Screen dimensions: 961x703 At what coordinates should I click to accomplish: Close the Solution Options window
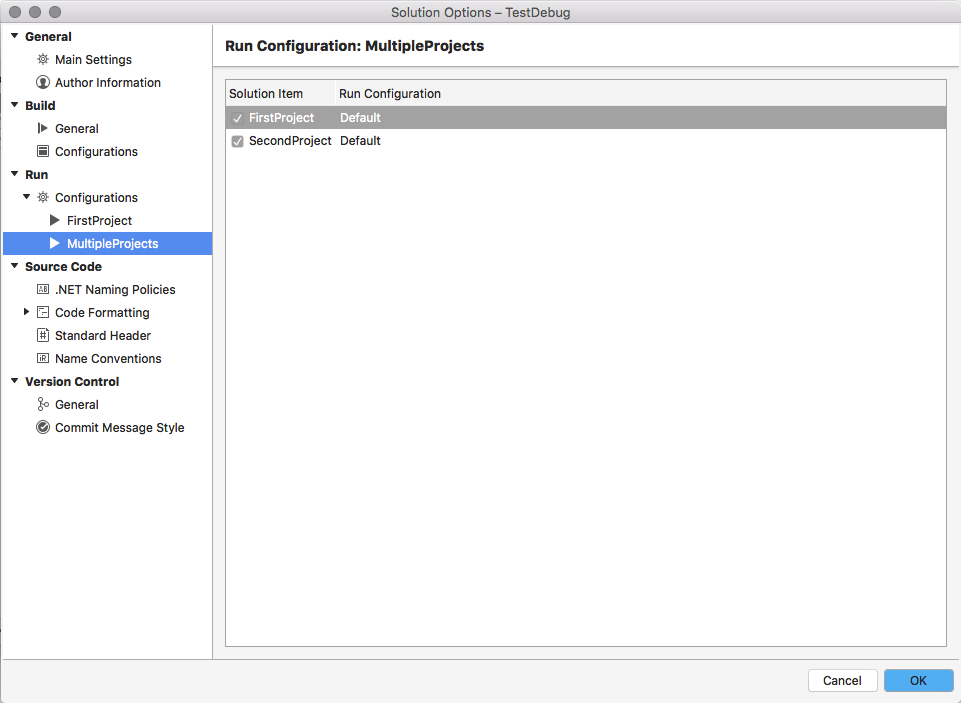point(15,12)
